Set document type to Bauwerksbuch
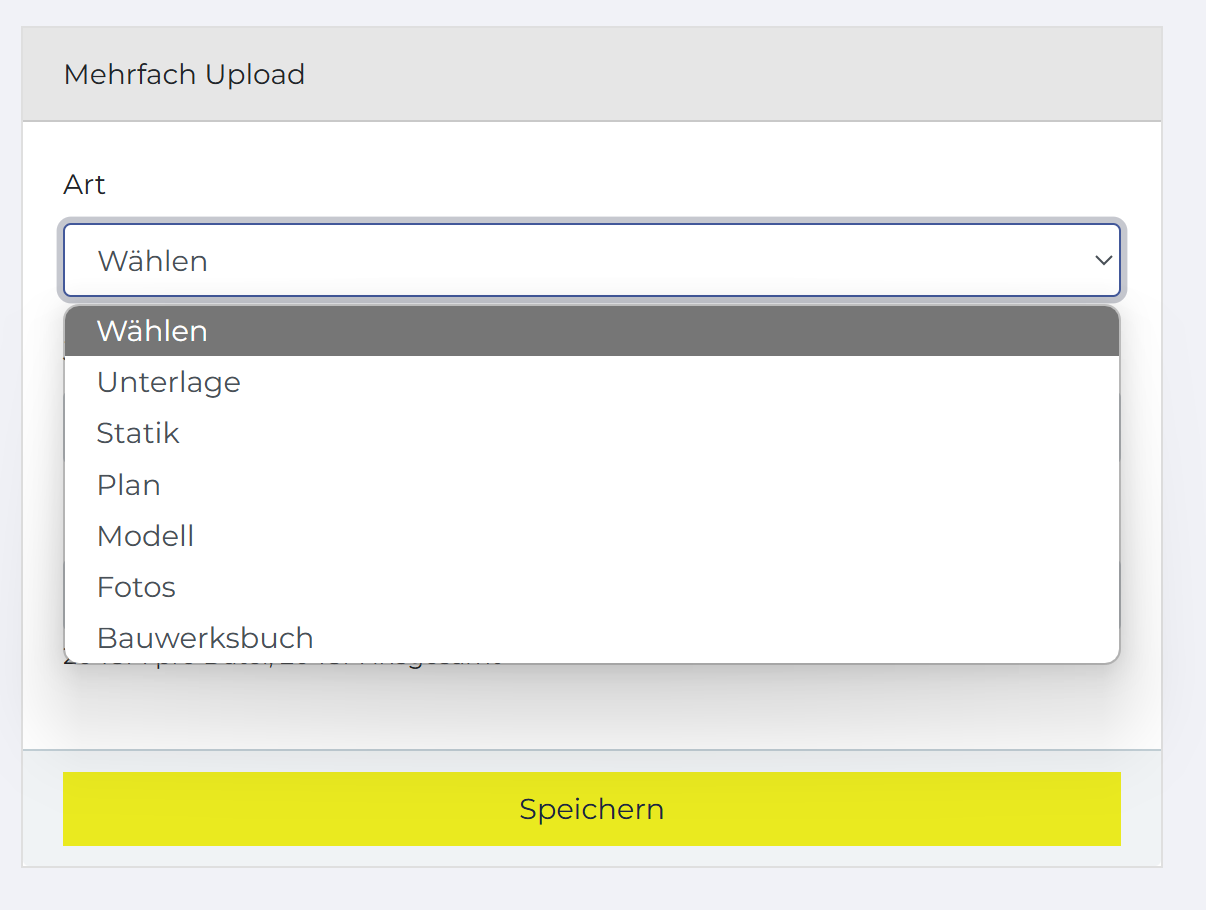The width and height of the screenshot is (1206, 910). pos(592,638)
